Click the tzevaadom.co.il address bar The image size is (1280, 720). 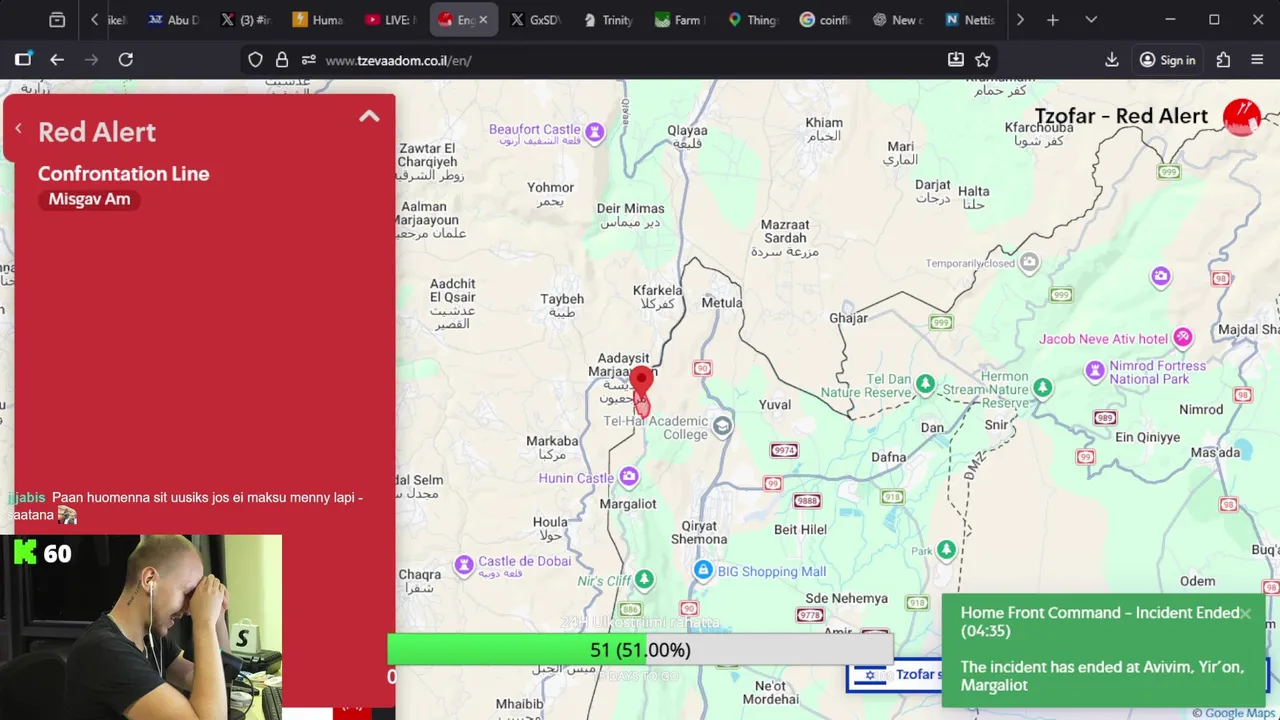[620, 60]
